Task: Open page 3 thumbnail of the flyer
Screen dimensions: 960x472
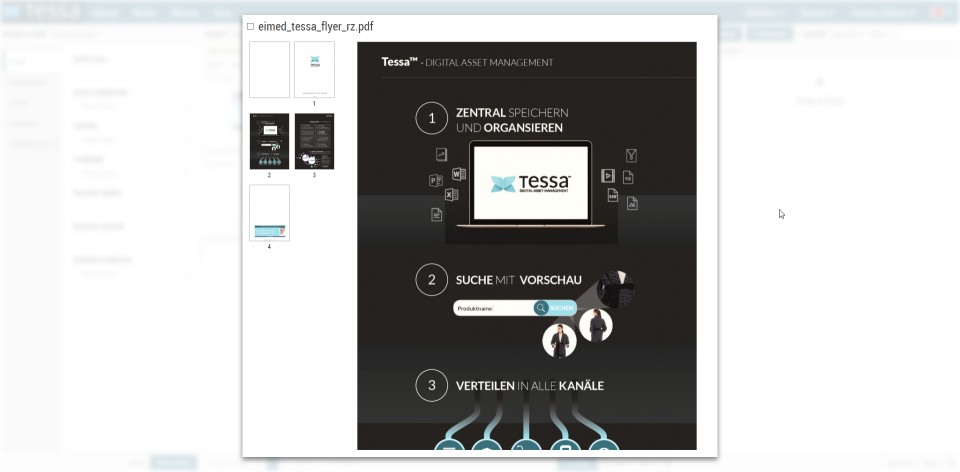Action: tap(314, 141)
